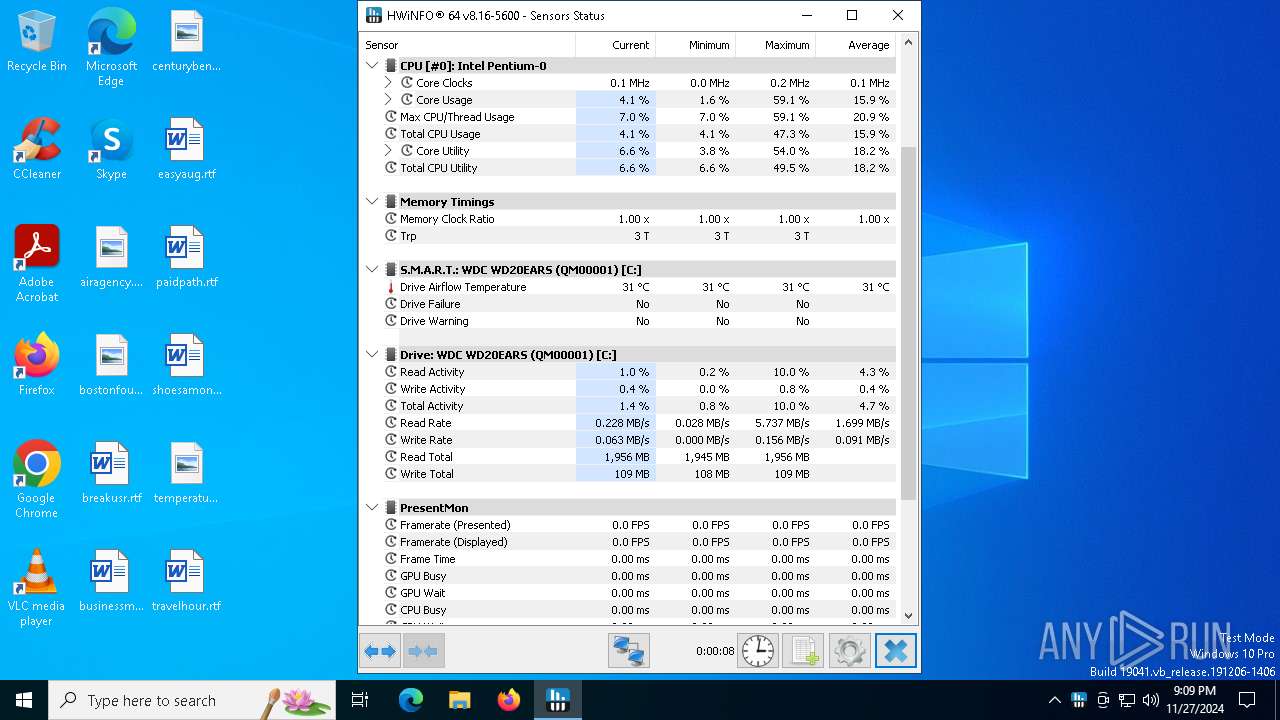The width and height of the screenshot is (1280, 720).
Task: Click the greyed double-arrow shrink button
Action: pyautogui.click(x=423, y=651)
